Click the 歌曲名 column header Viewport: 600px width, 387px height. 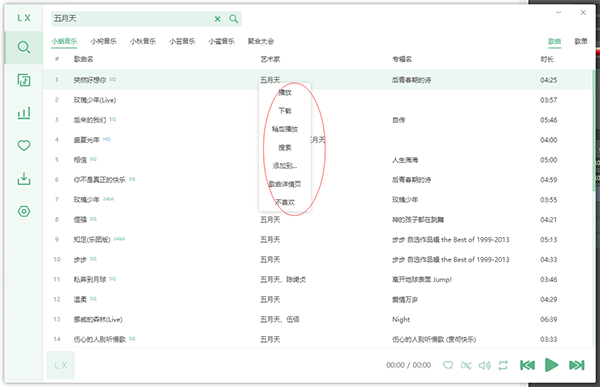point(83,59)
